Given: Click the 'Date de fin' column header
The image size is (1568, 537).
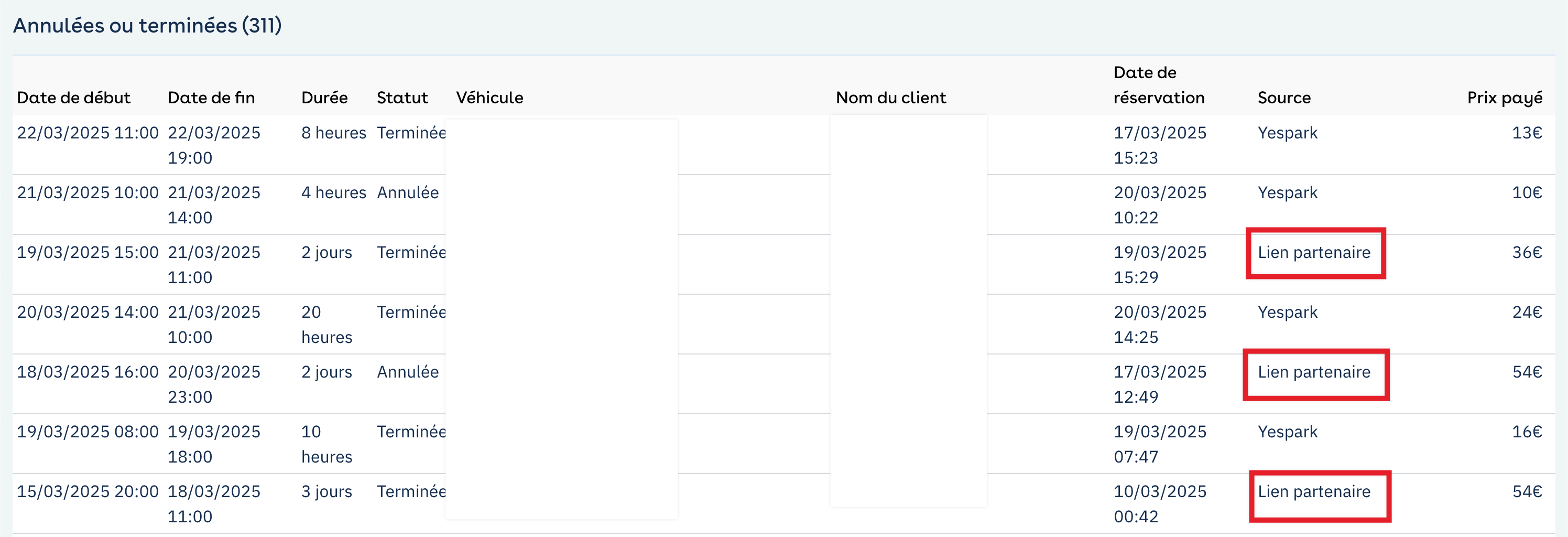Looking at the screenshot, I should click(x=211, y=98).
